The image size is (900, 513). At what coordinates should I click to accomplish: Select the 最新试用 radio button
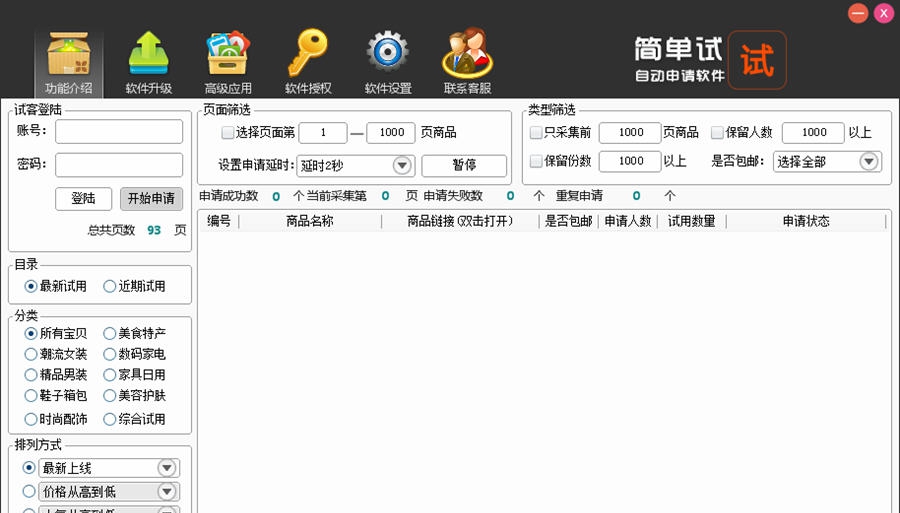[31, 286]
